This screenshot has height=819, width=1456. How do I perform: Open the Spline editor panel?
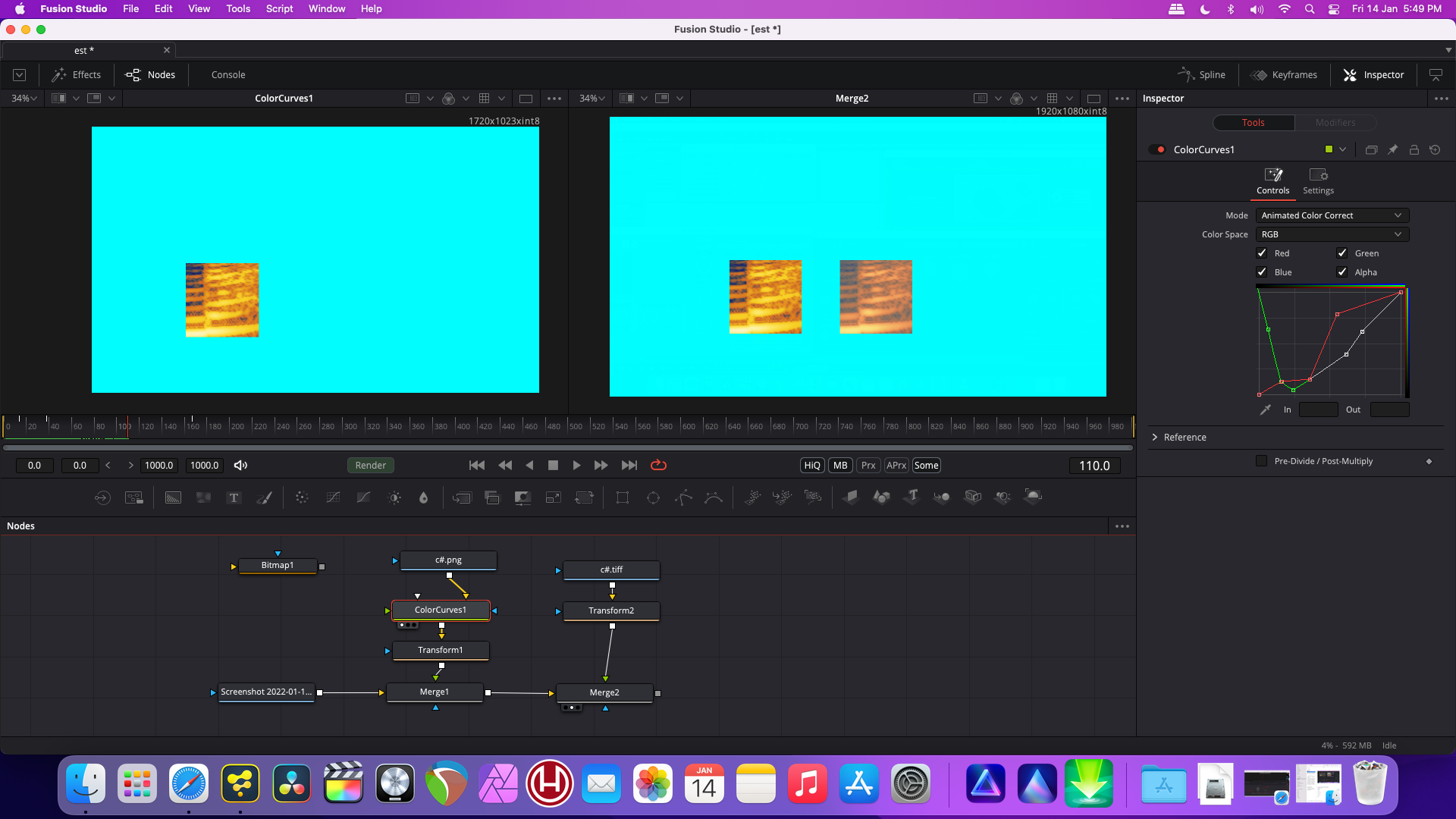click(x=1202, y=75)
